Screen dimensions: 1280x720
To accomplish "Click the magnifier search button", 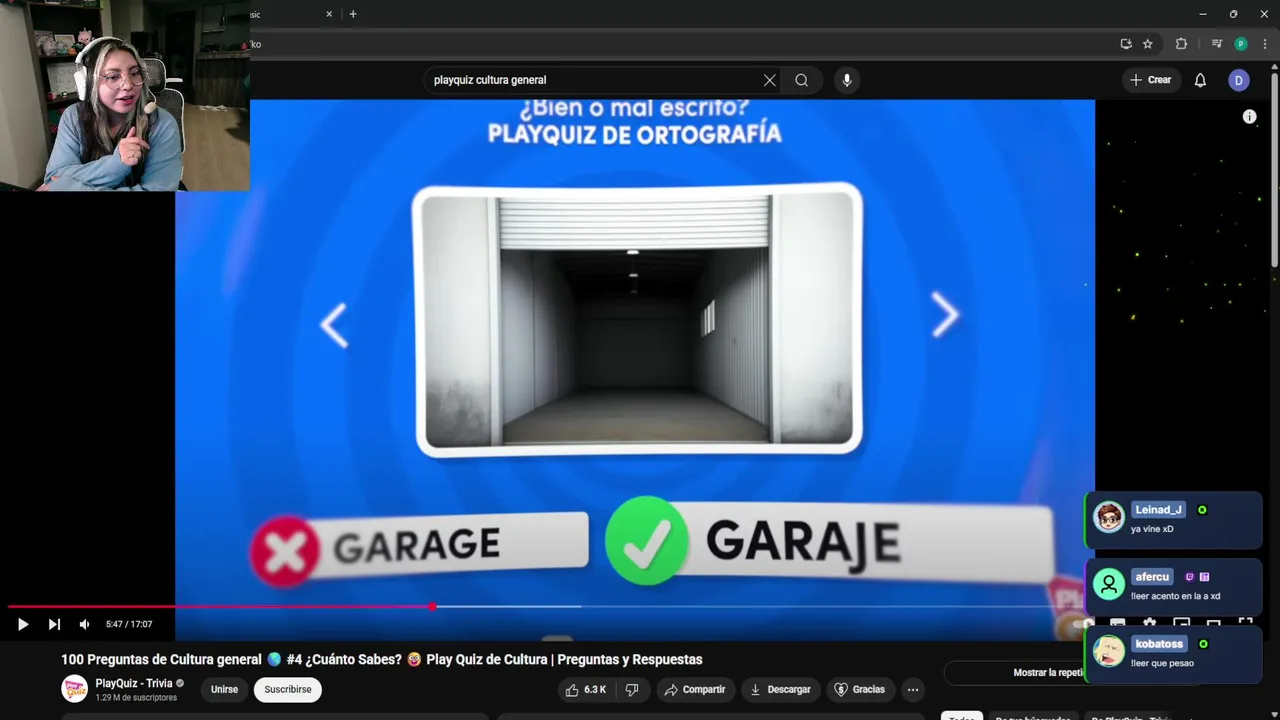I will [x=802, y=80].
